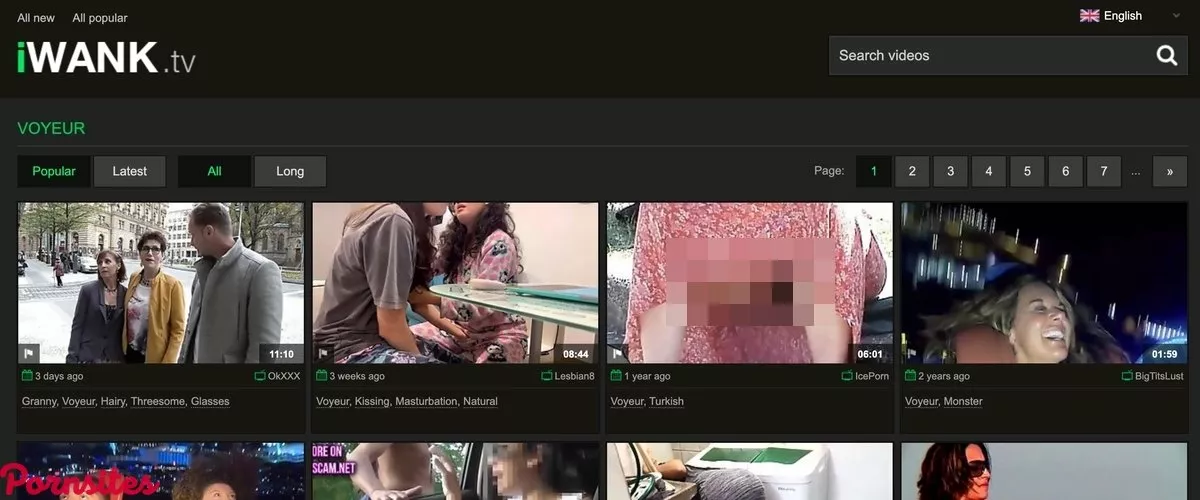Open the English language dropdown
The image size is (1200, 500).
click(x=1122, y=16)
